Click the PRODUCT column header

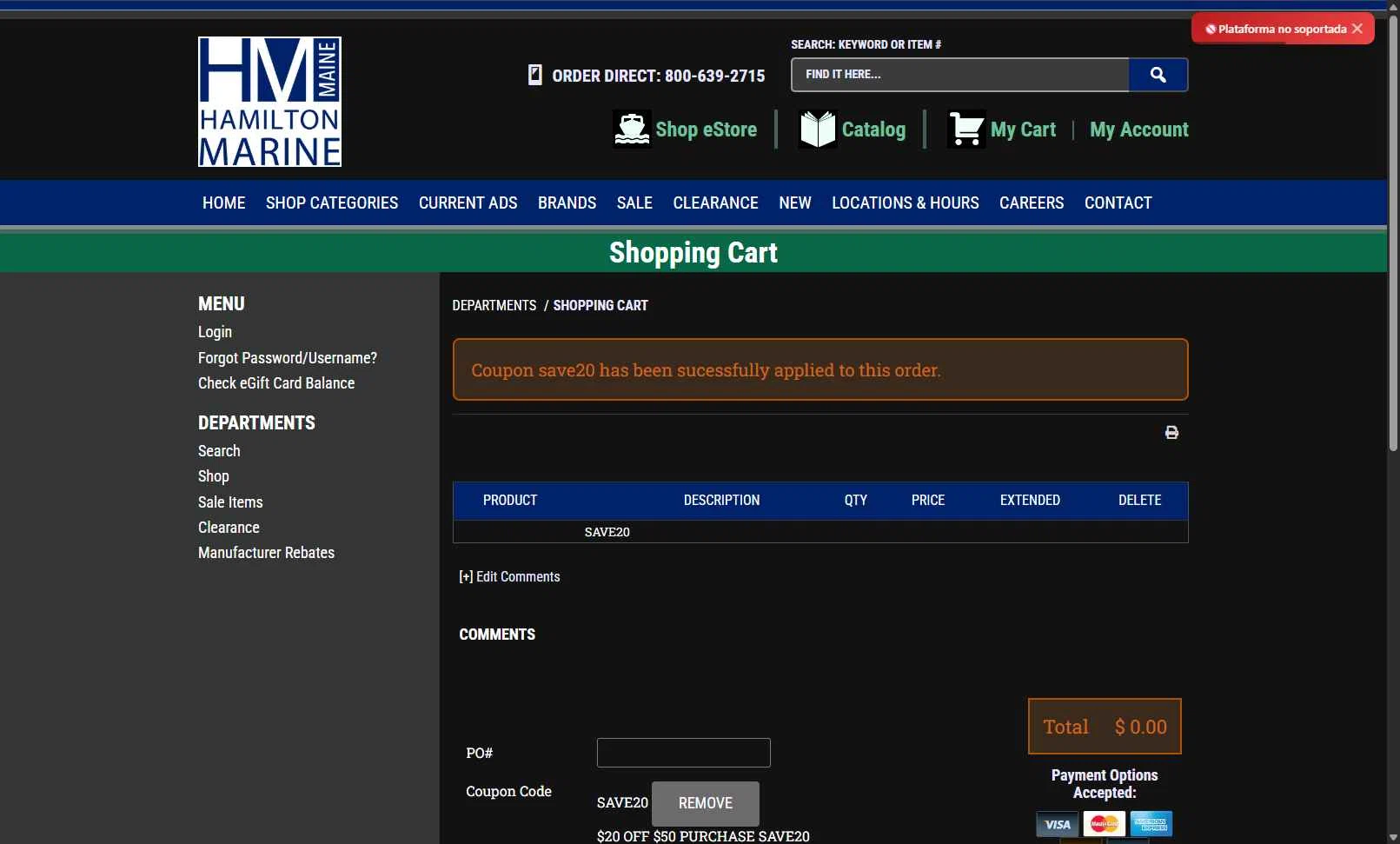510,500
